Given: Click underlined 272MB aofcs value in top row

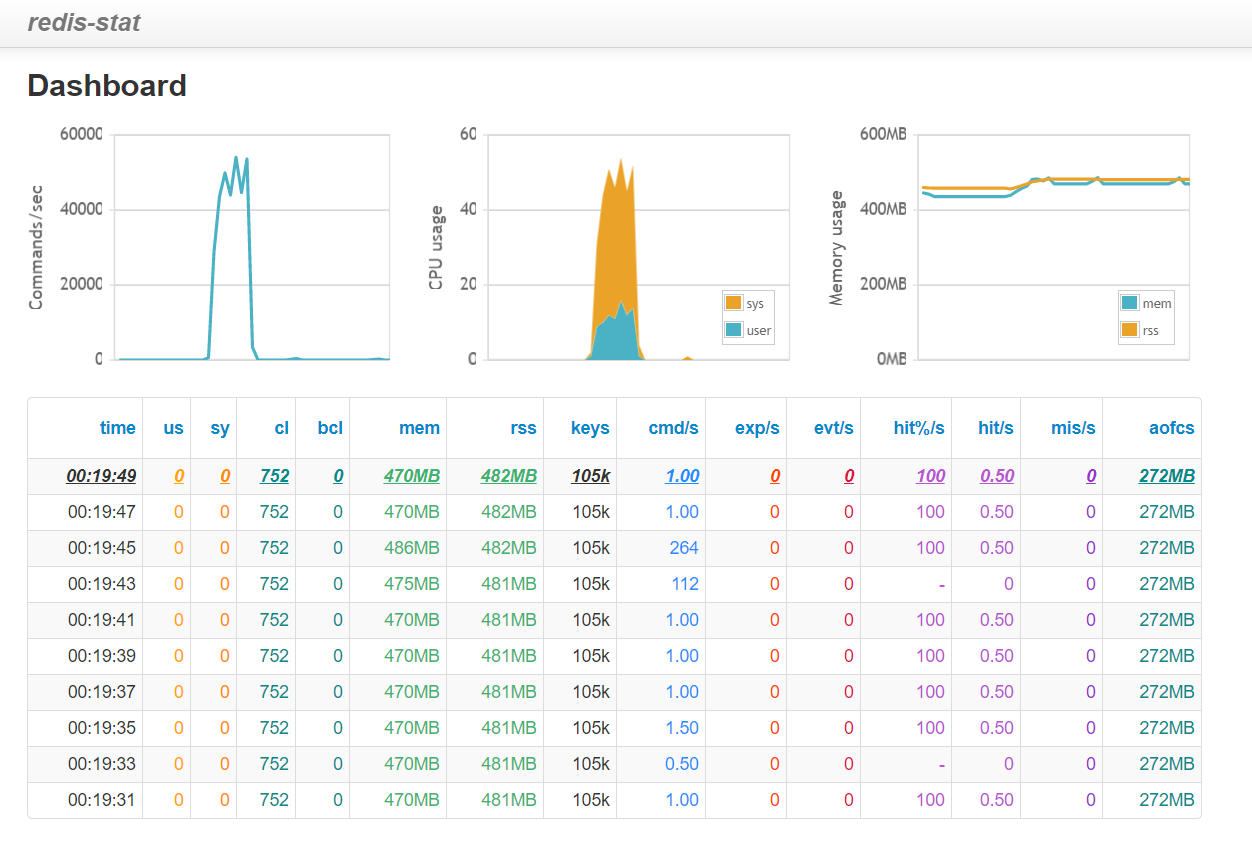Looking at the screenshot, I should click(x=1167, y=476).
